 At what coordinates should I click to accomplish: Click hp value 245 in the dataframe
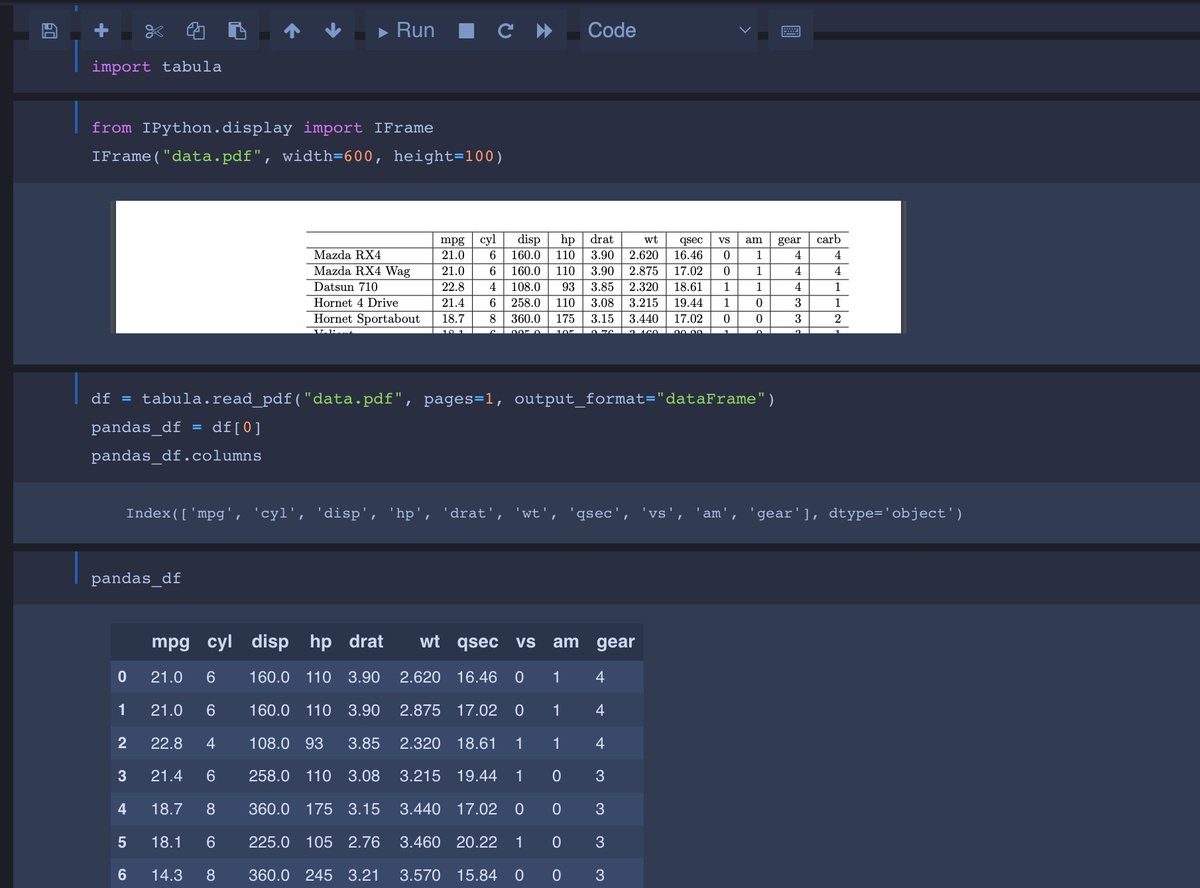point(319,875)
